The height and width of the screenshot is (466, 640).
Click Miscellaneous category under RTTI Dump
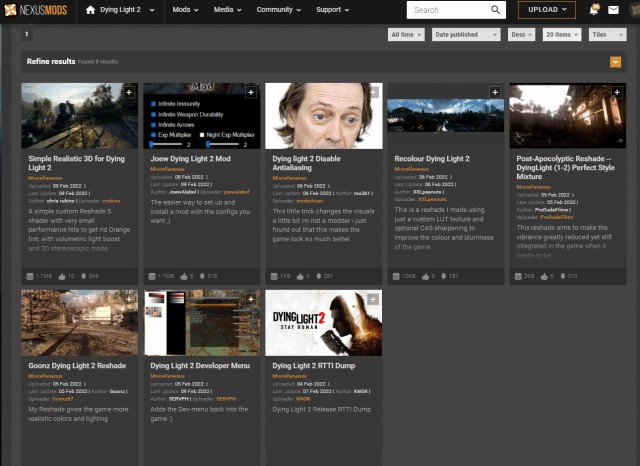click(289, 376)
